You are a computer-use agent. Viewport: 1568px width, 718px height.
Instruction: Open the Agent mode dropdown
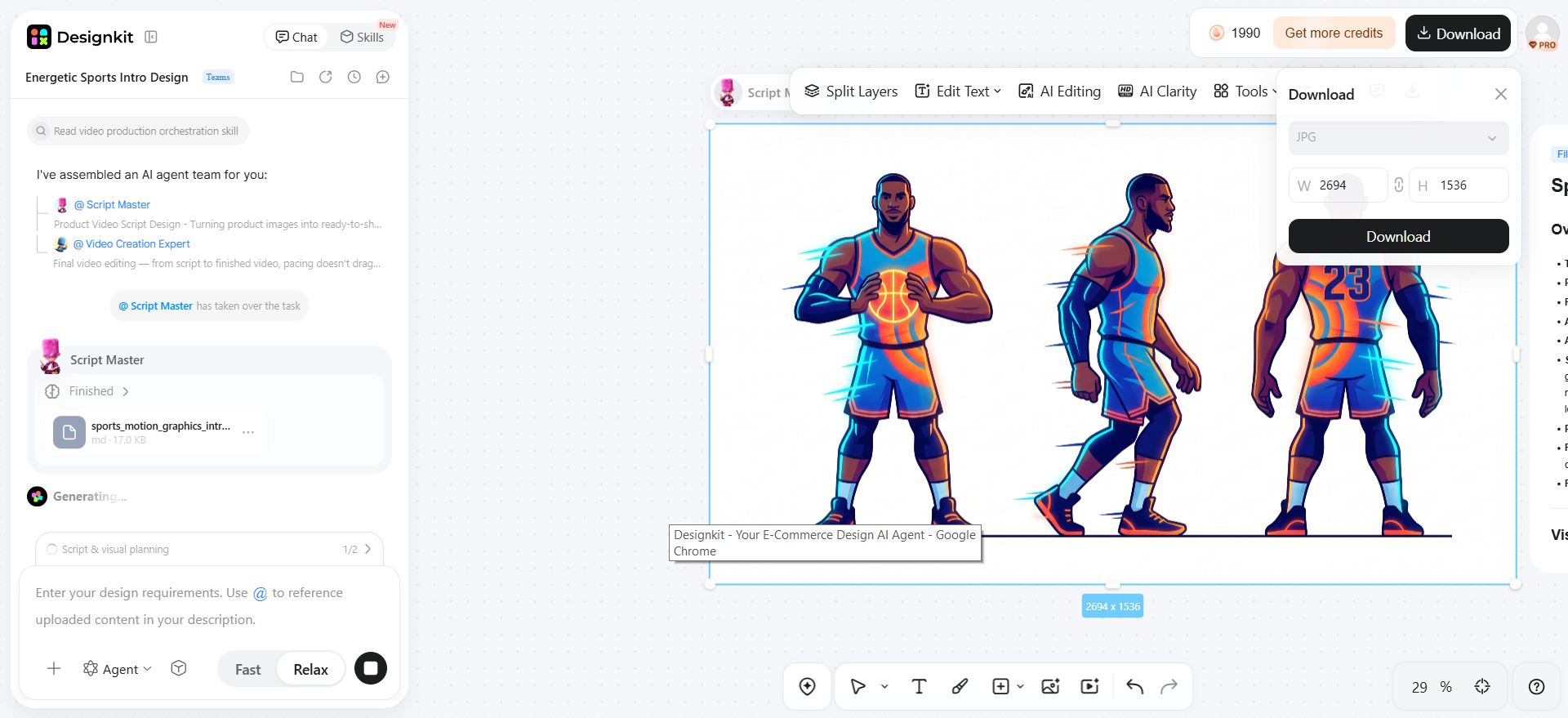tap(118, 669)
